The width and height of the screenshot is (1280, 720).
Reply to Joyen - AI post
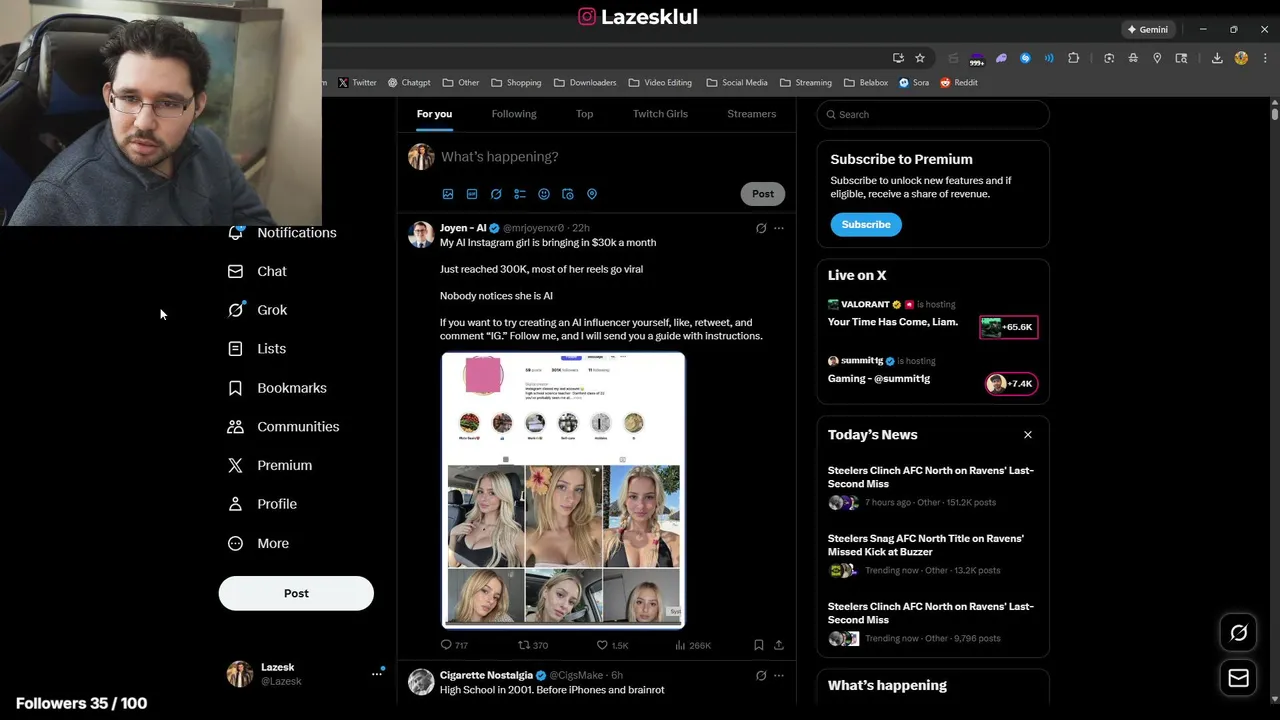[454, 645]
